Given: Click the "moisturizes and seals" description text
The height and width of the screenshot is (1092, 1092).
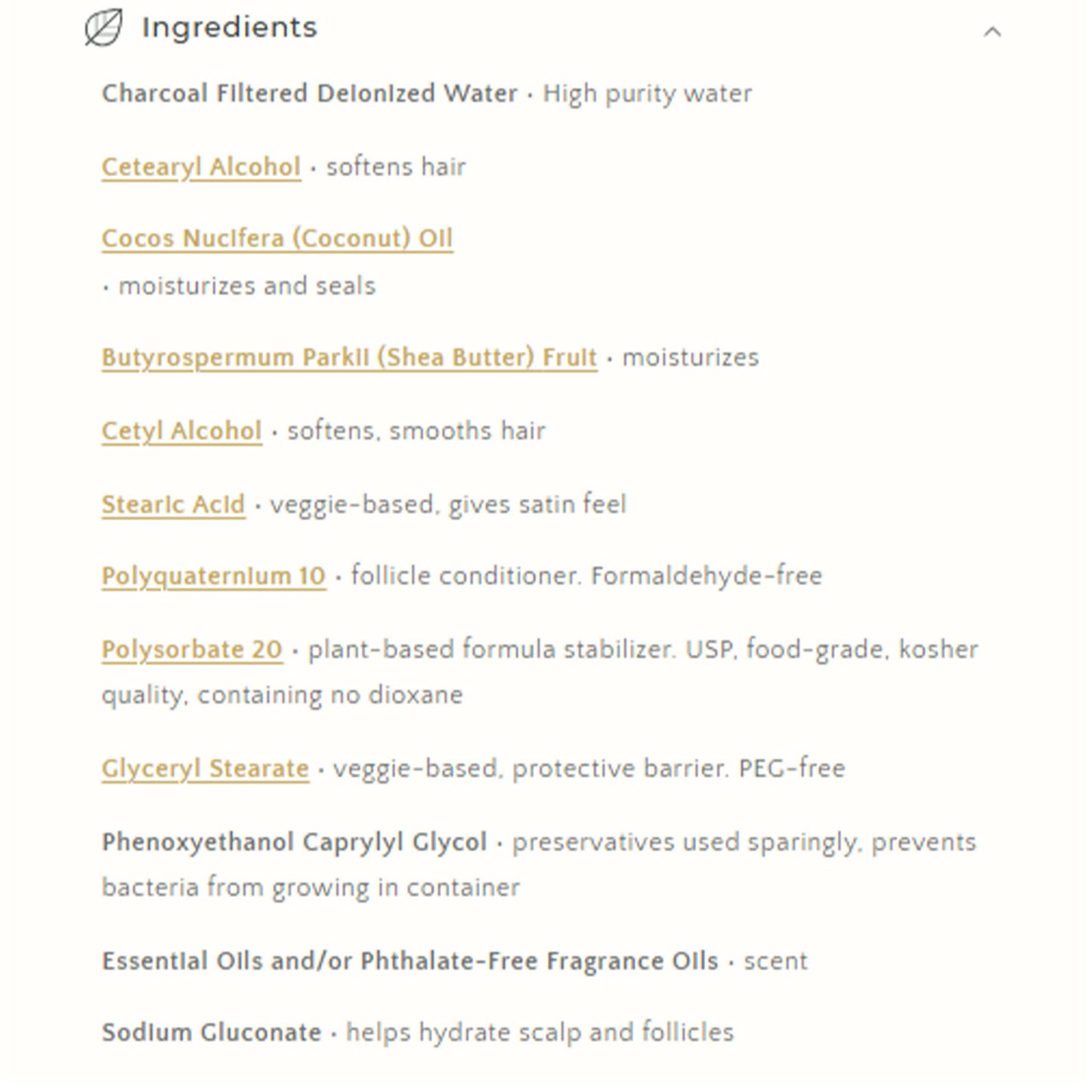Looking at the screenshot, I should (246, 286).
